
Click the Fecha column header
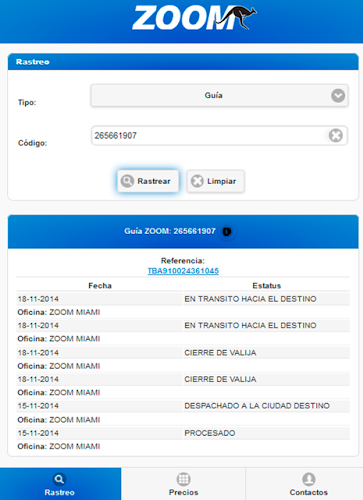pos(100,286)
